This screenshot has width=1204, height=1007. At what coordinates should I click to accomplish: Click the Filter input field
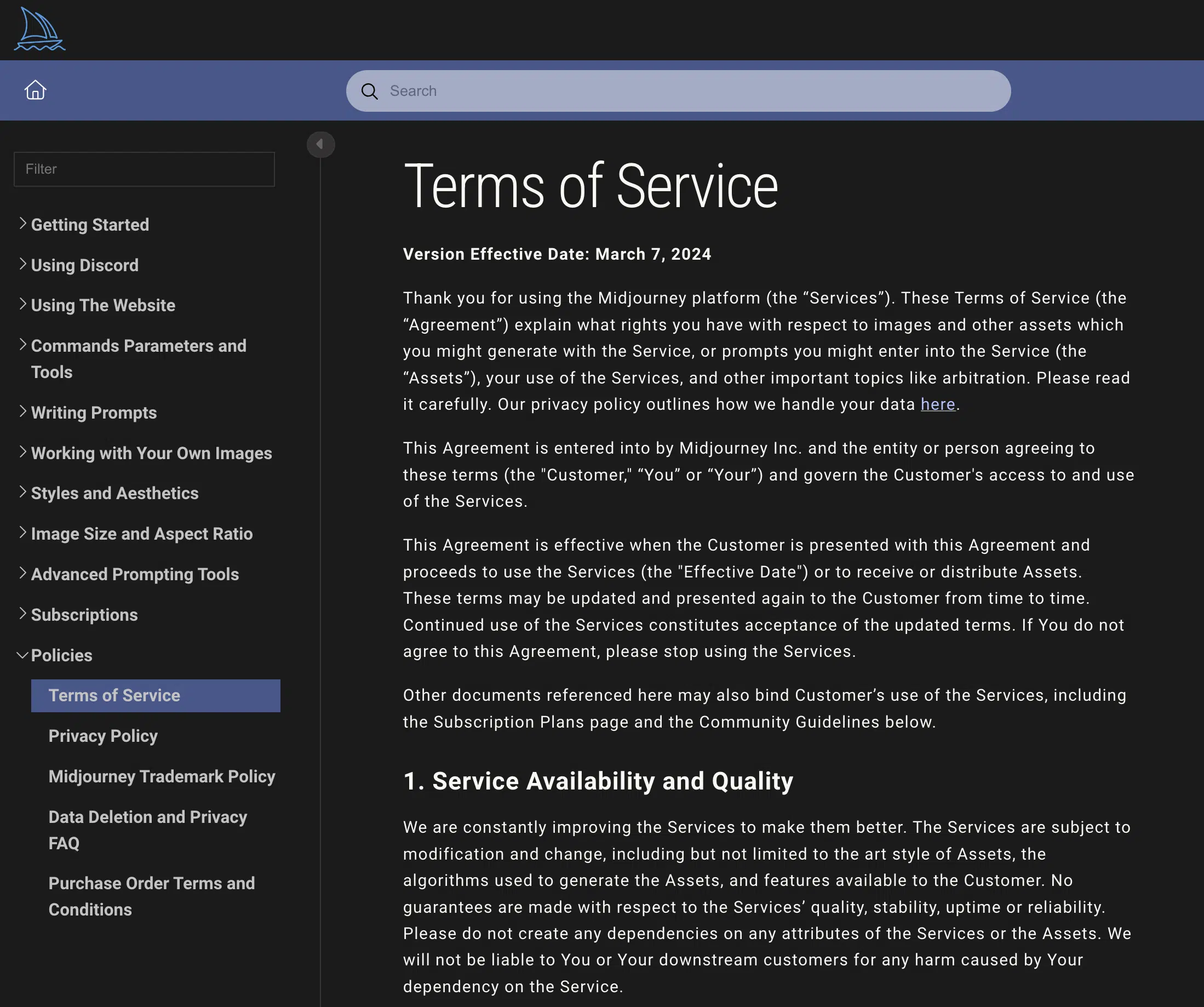pos(144,169)
